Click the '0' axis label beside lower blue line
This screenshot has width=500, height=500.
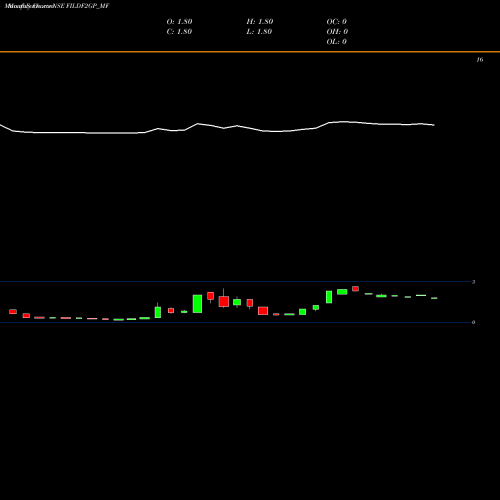click(473, 322)
